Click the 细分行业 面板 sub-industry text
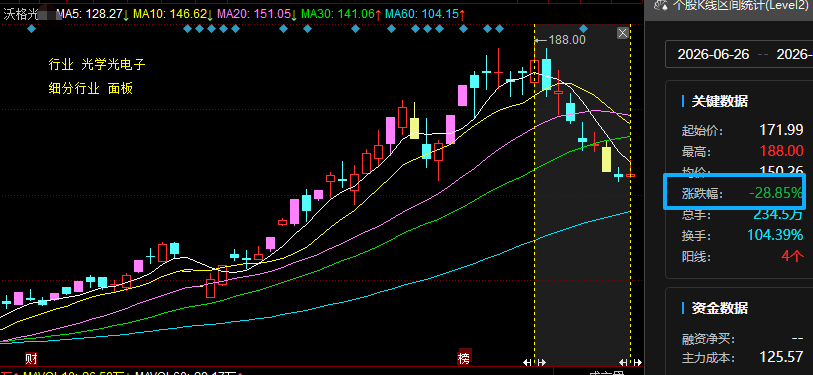 [91, 89]
